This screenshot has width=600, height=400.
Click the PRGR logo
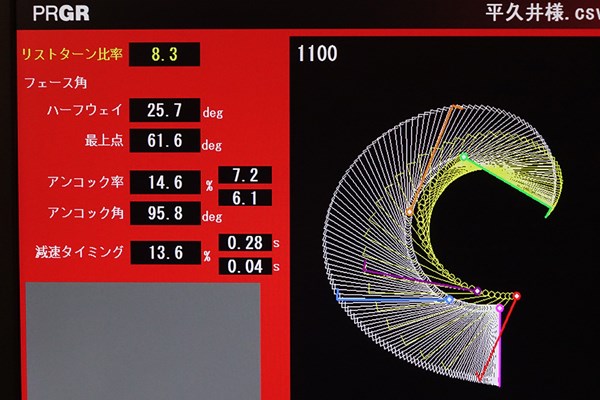(61, 13)
